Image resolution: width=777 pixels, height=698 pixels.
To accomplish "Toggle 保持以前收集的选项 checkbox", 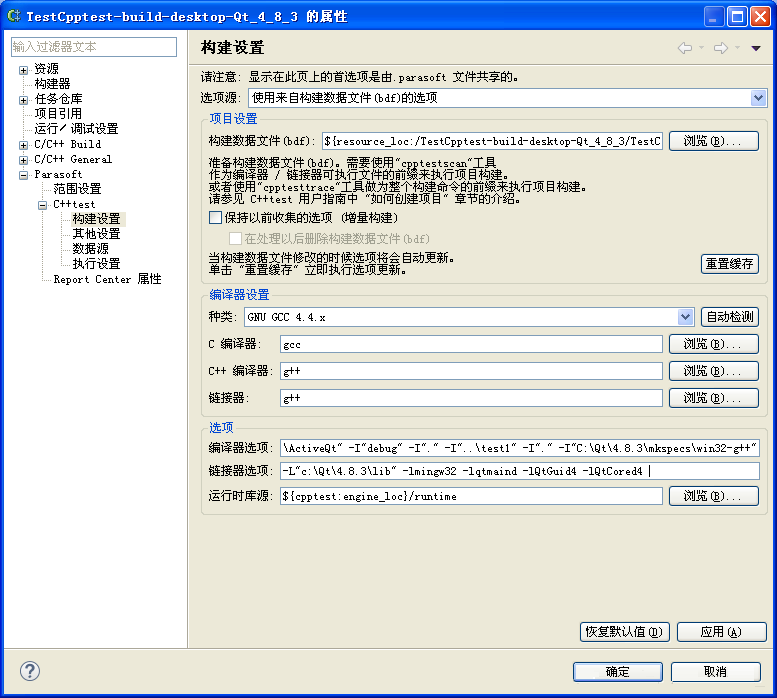I will click(215, 217).
